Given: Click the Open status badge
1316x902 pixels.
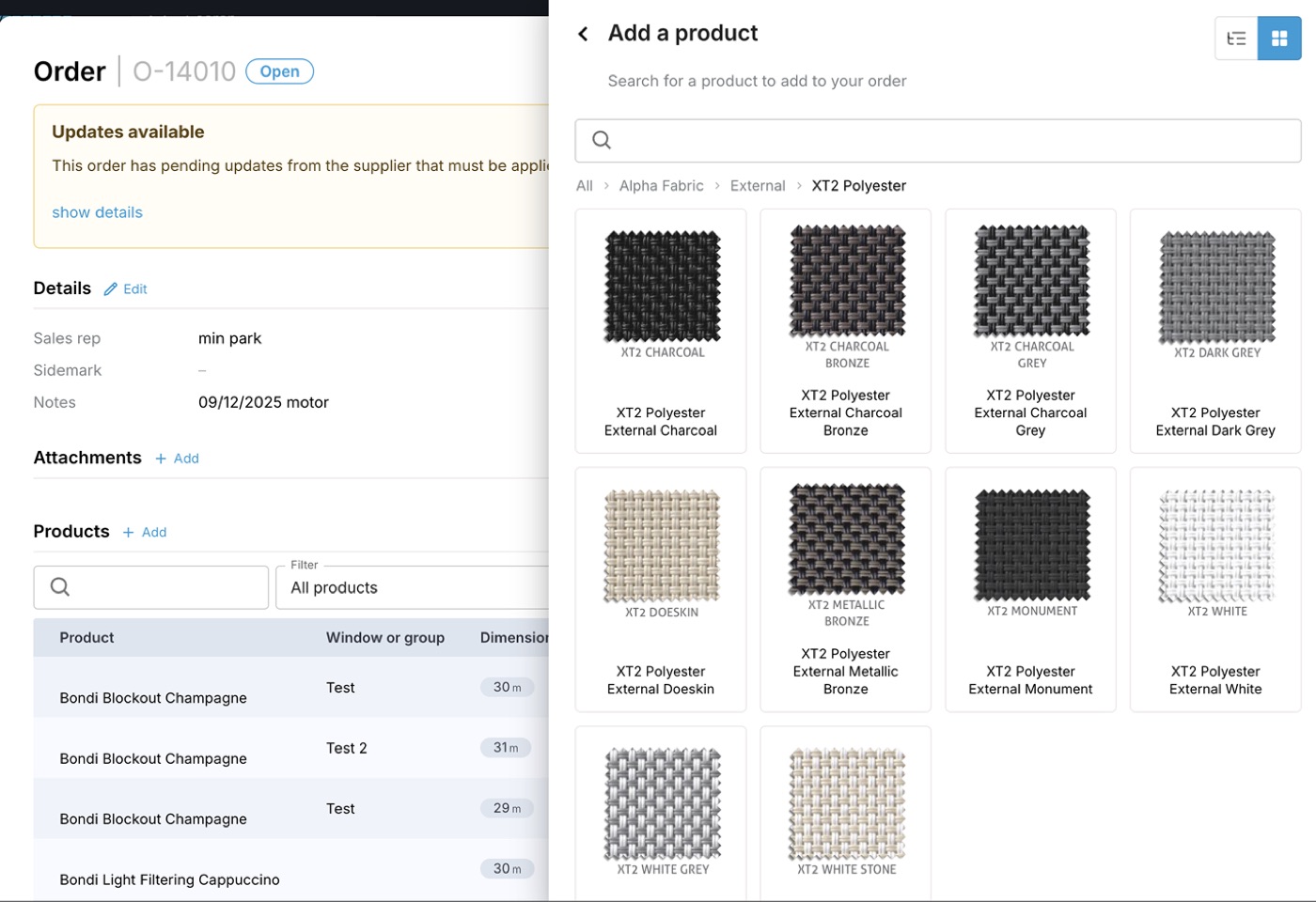Looking at the screenshot, I should 279,71.
